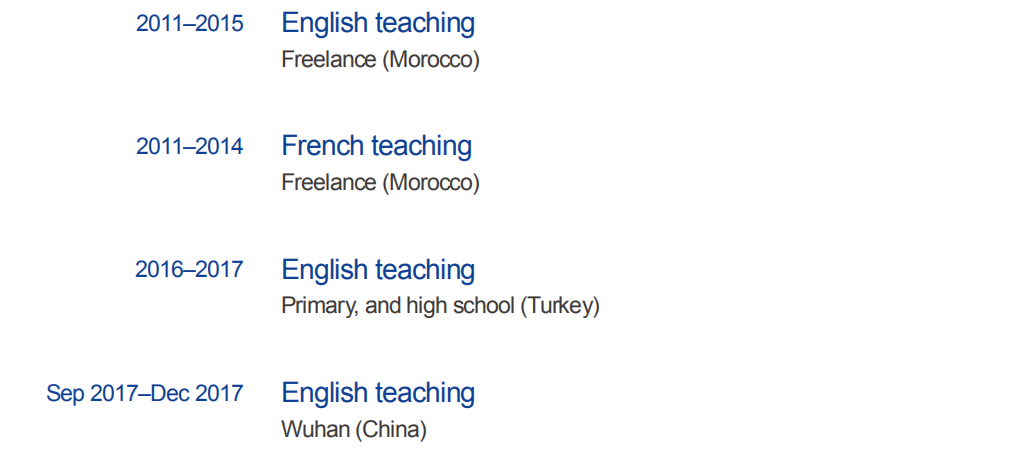The width and height of the screenshot is (1021, 474).
Task: Click English teaching heading for Turkey entry
Action: pyautogui.click(x=378, y=270)
